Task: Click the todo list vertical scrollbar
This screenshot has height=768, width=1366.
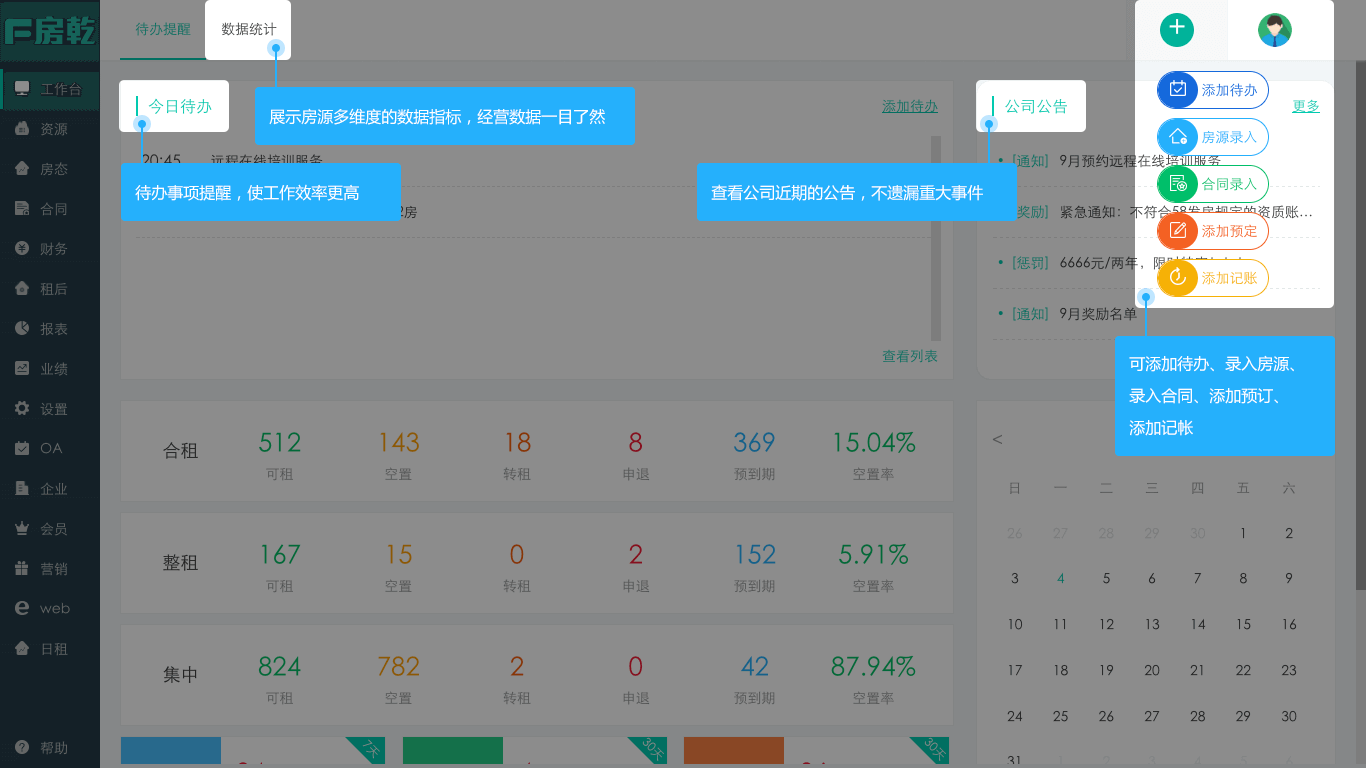Action: (x=936, y=240)
